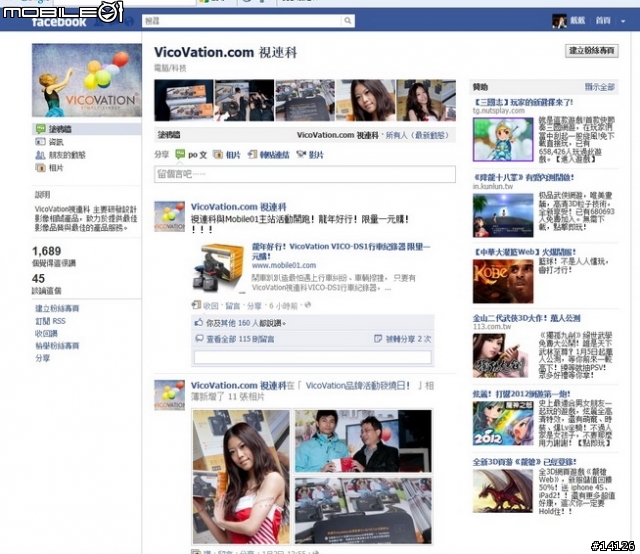Open 相片 photos in left sidebar
Image resolution: width=640 pixels, height=554 pixels.
pos(56,168)
